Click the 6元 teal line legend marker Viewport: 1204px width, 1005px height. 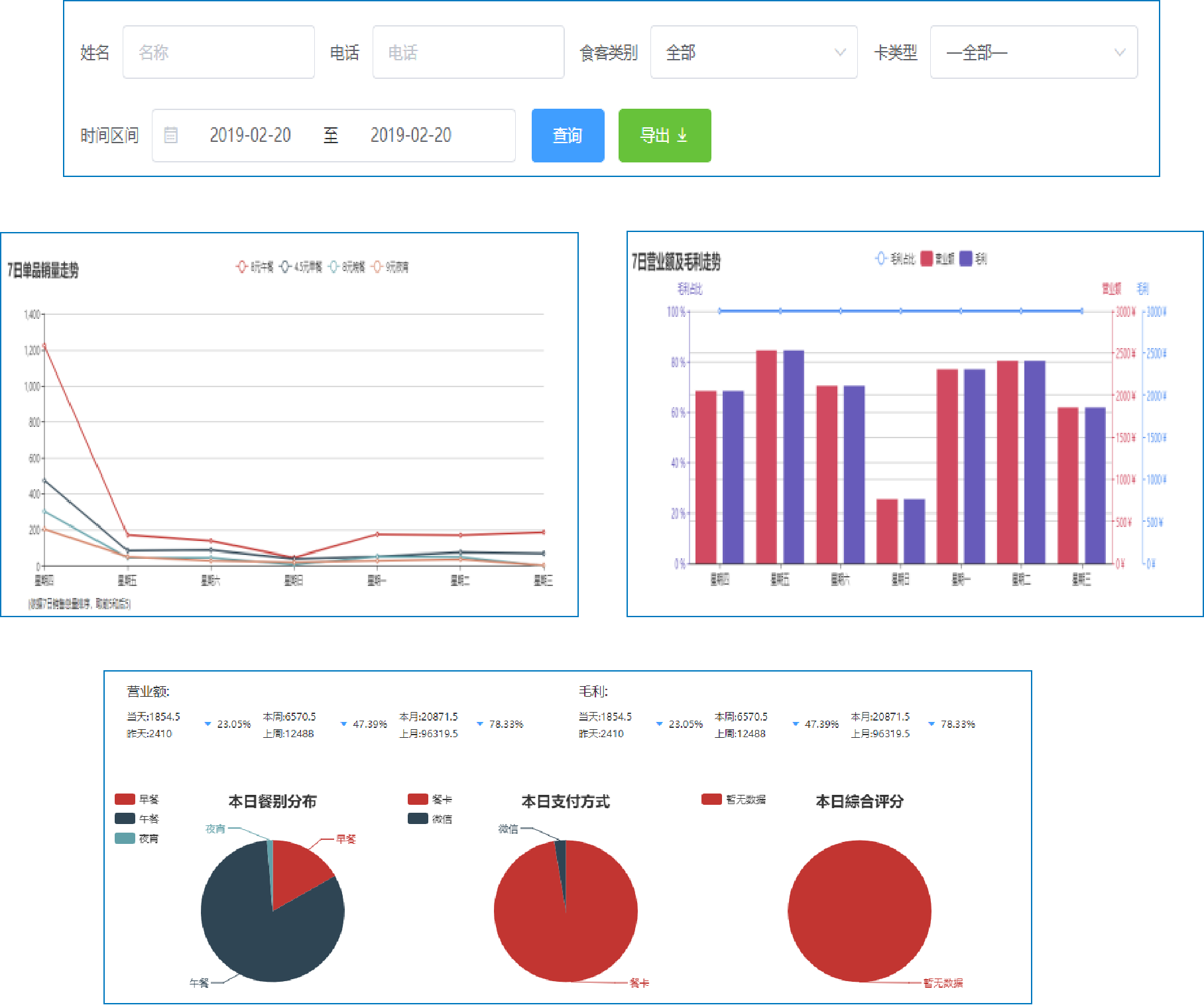(x=334, y=266)
